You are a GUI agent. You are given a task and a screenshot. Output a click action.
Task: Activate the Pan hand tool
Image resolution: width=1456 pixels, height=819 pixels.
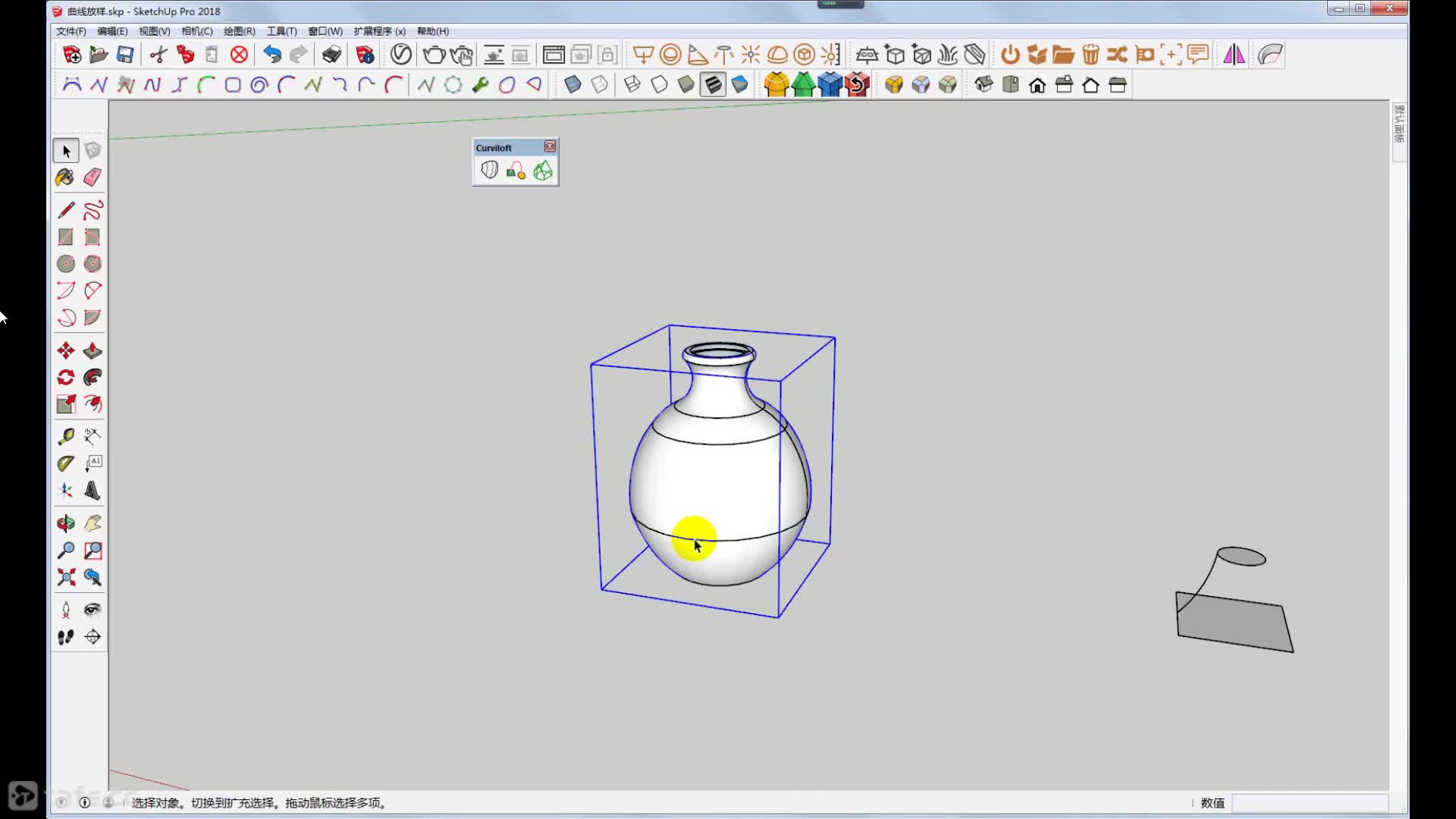(x=93, y=523)
